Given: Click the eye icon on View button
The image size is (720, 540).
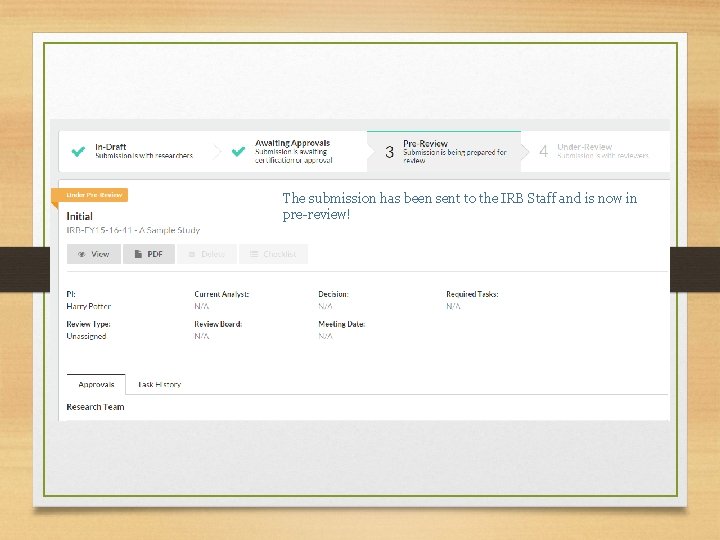Looking at the screenshot, I should (82, 254).
